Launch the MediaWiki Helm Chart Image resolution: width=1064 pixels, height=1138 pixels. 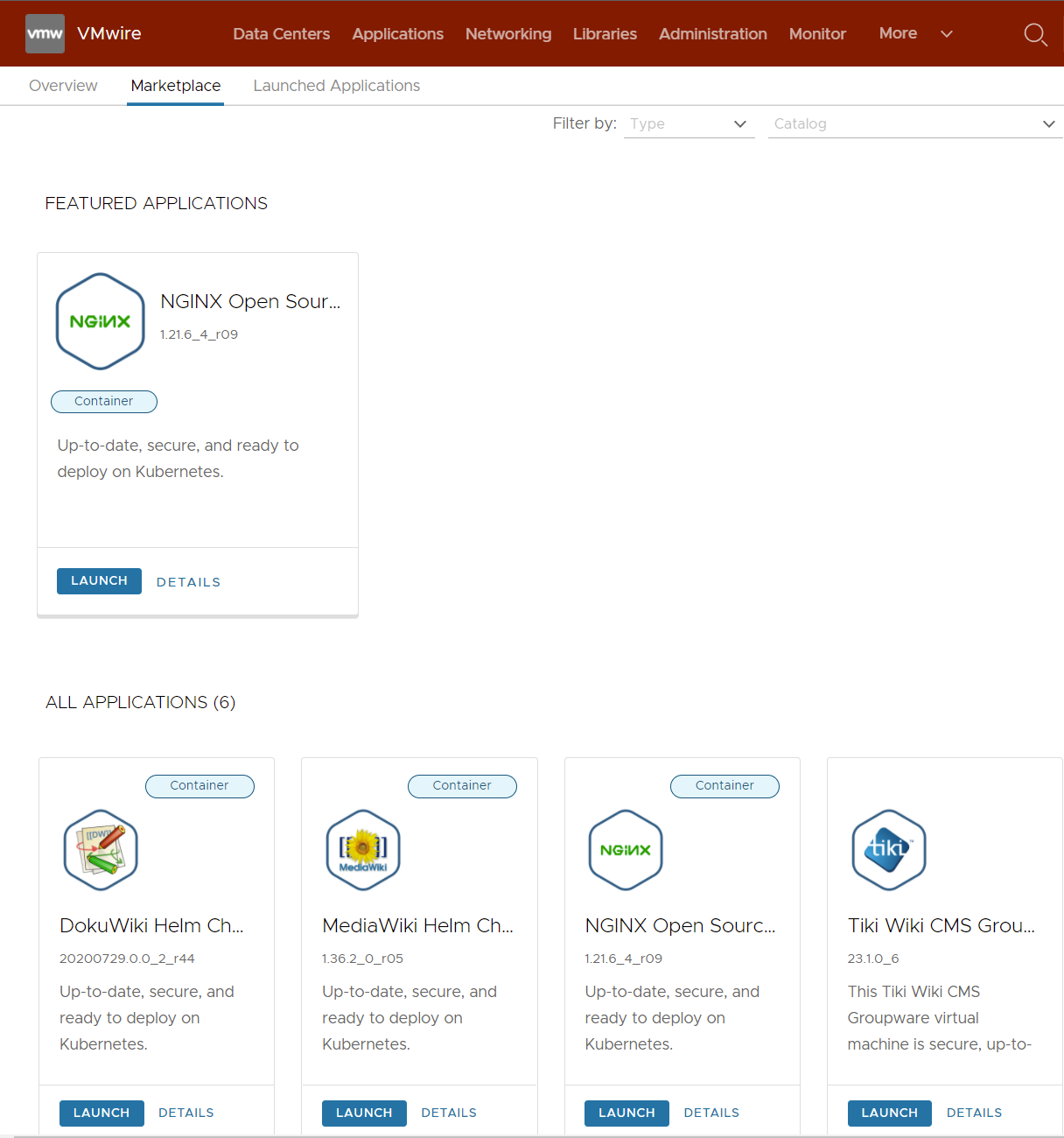pos(364,1113)
